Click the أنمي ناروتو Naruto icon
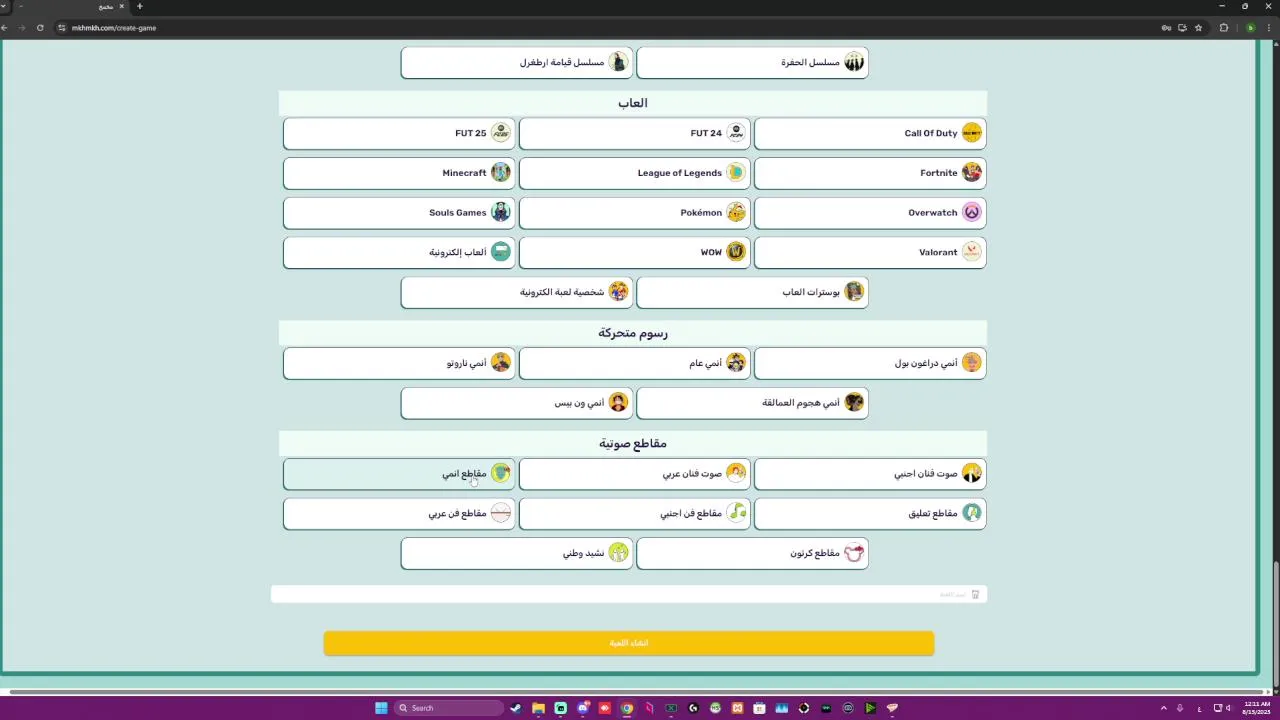 click(x=501, y=363)
